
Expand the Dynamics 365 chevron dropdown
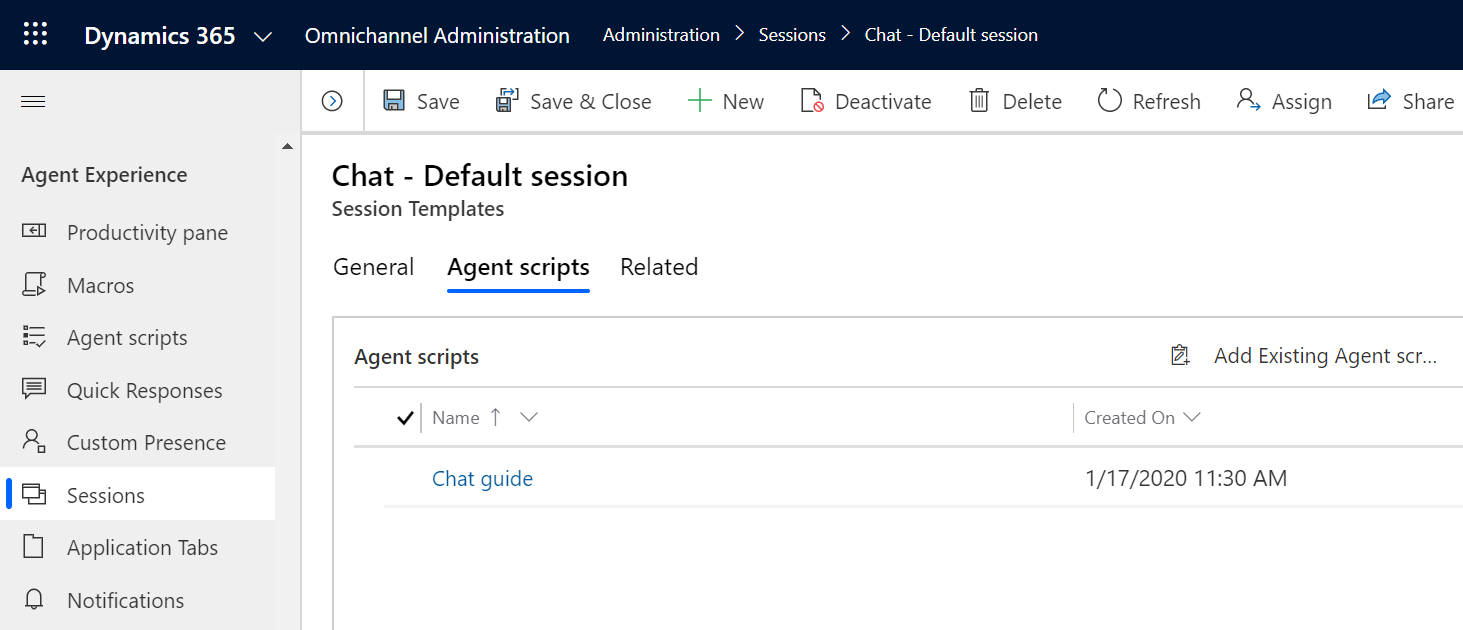coord(263,37)
